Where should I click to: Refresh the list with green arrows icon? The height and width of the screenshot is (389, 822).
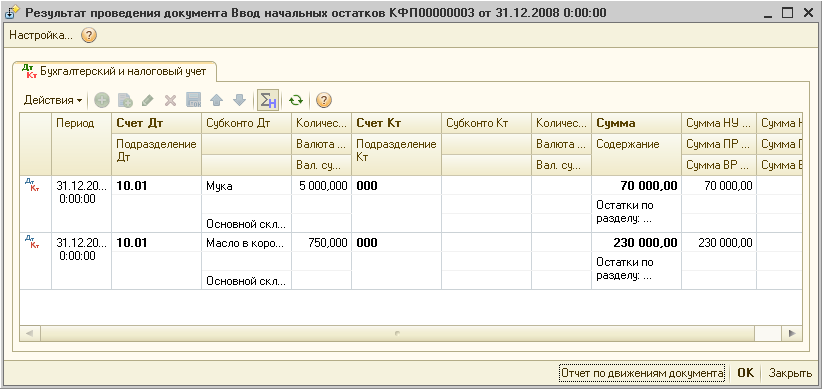coord(296,100)
